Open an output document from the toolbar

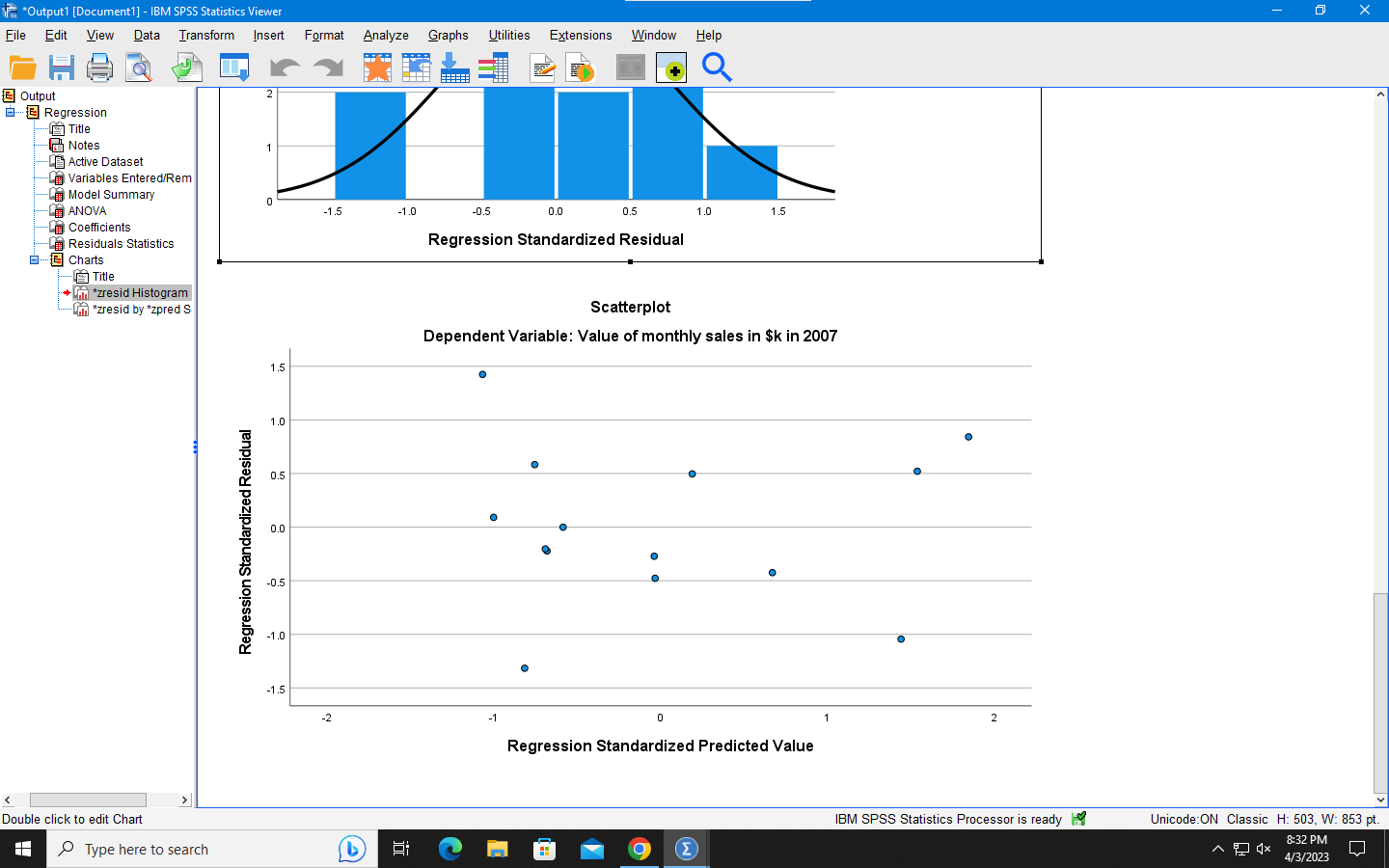(x=22, y=68)
